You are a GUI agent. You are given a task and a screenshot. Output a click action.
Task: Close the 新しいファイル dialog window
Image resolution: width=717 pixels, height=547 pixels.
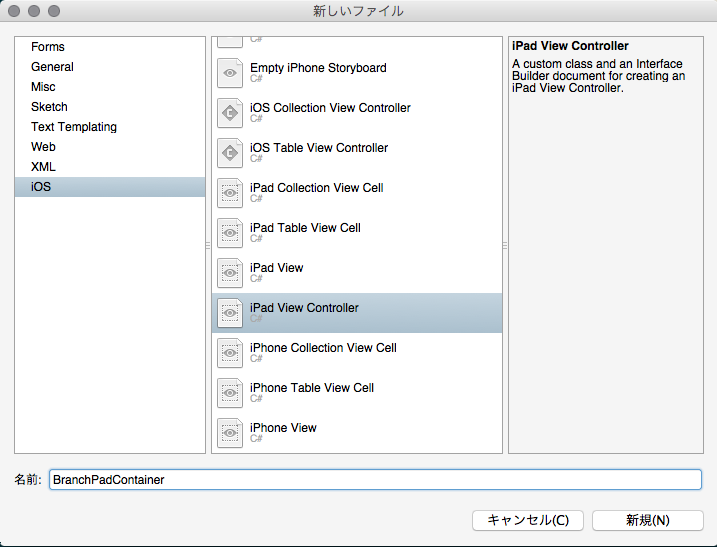(14, 11)
